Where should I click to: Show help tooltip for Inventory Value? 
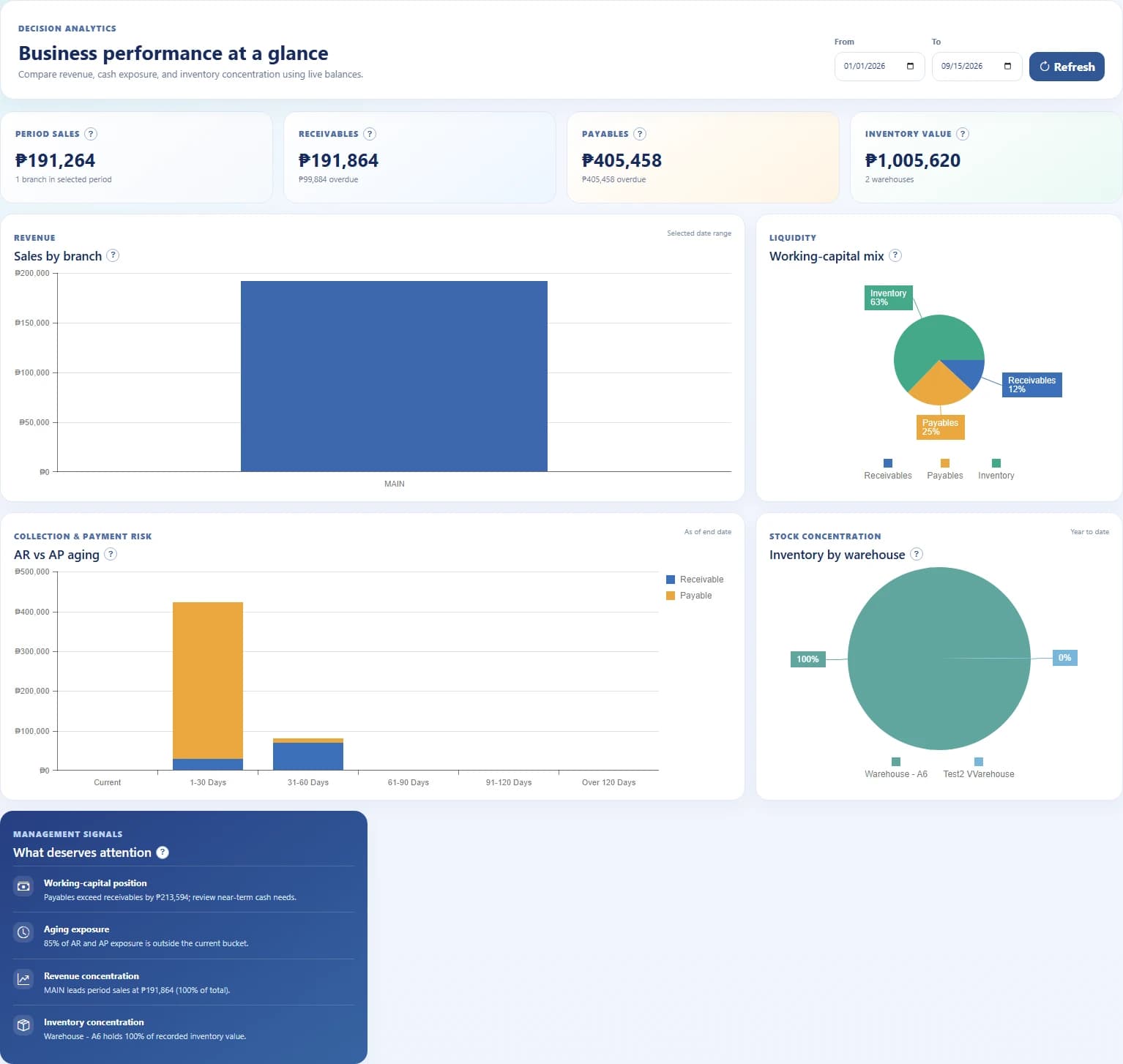pos(963,134)
